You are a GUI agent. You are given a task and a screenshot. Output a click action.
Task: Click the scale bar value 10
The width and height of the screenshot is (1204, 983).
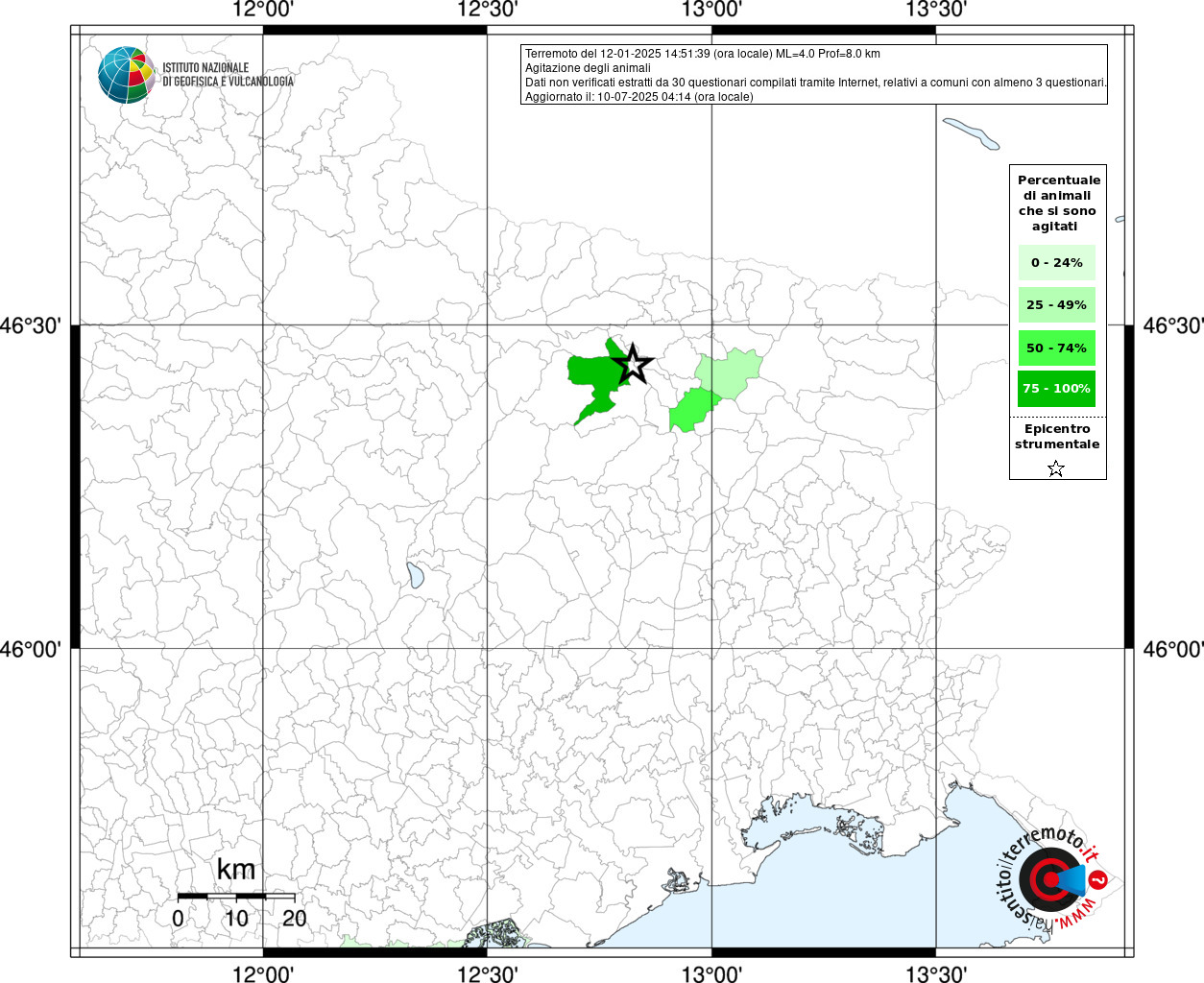point(236,918)
